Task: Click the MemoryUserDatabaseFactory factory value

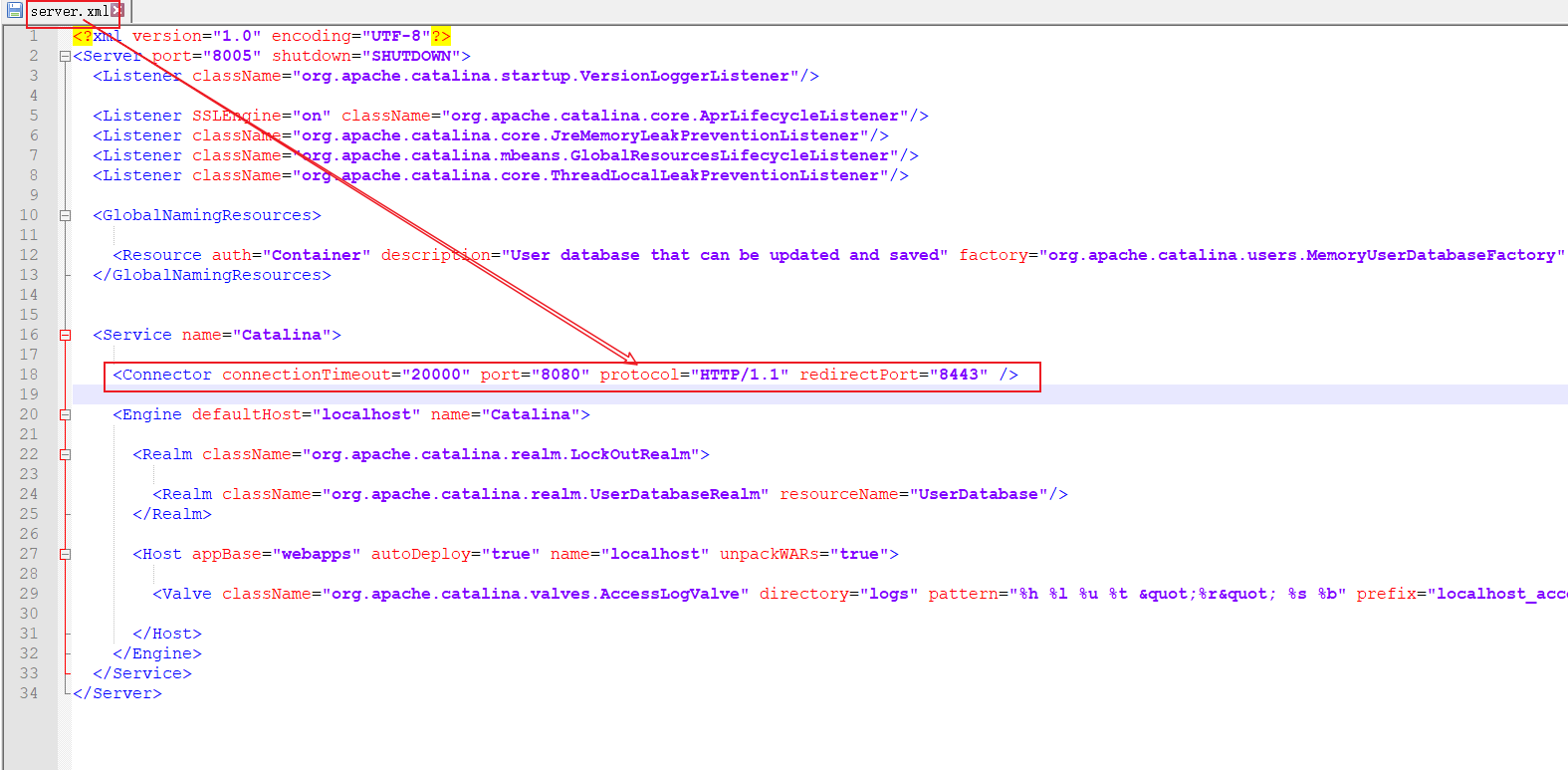Action: coord(1431,255)
